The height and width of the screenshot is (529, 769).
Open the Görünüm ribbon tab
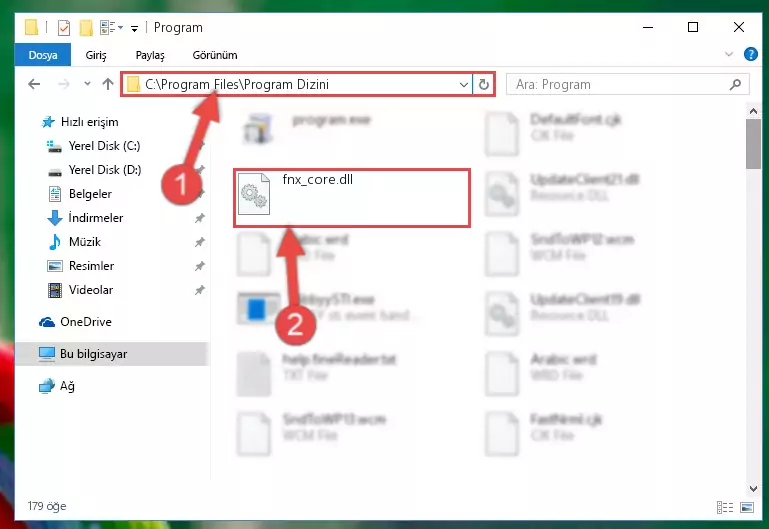[215, 55]
